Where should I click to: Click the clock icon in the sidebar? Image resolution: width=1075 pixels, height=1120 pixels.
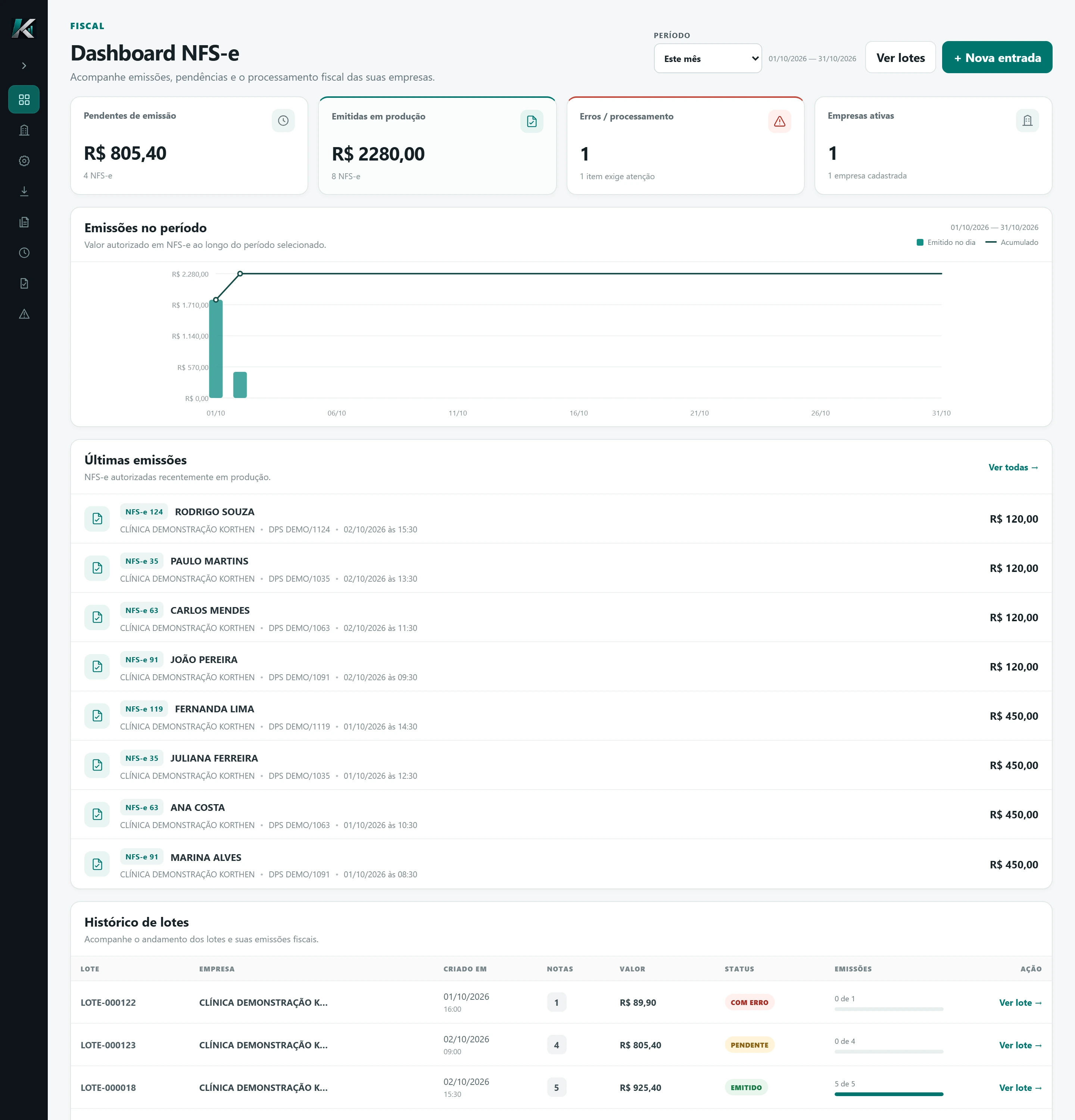pyautogui.click(x=24, y=253)
